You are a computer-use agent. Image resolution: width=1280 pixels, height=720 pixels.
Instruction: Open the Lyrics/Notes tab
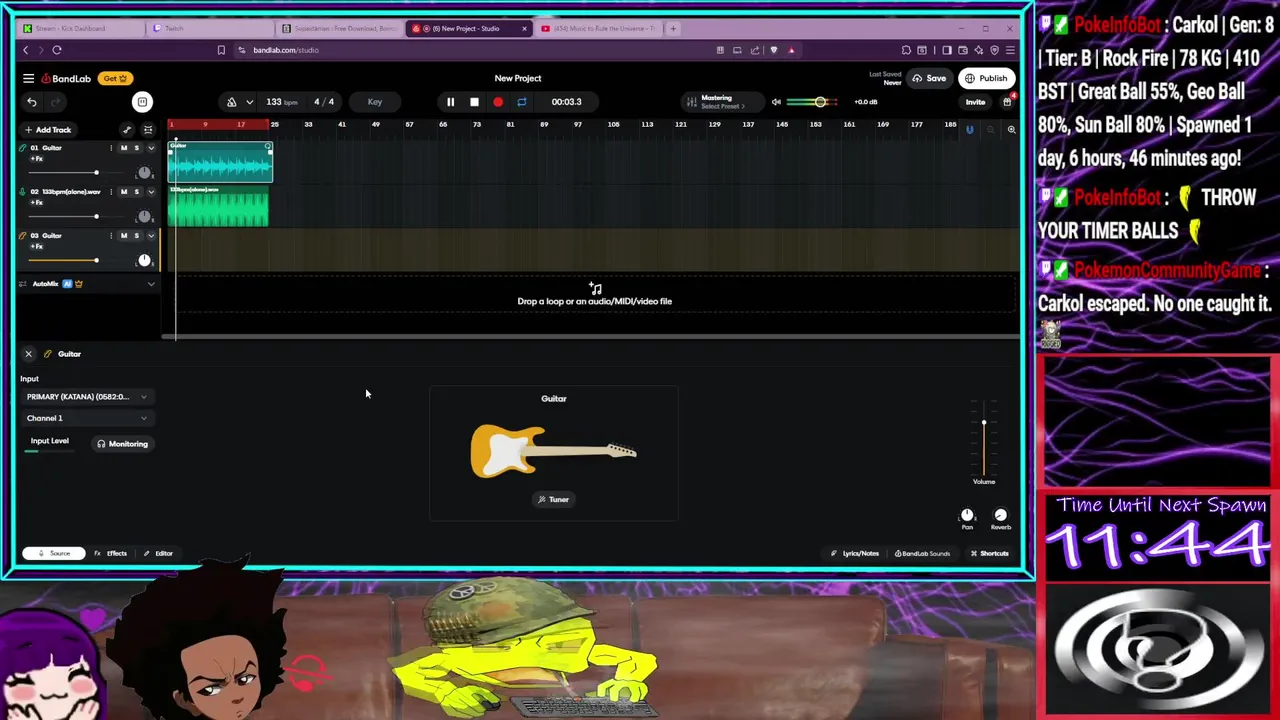(855, 553)
